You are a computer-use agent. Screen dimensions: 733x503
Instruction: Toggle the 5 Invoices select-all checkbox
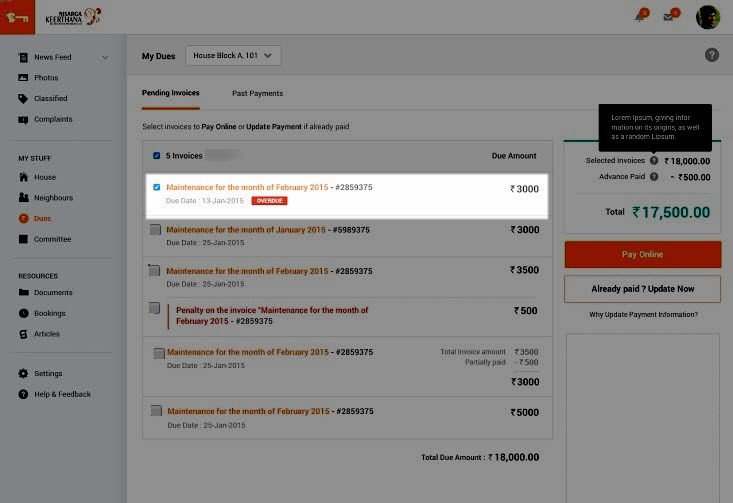156,156
